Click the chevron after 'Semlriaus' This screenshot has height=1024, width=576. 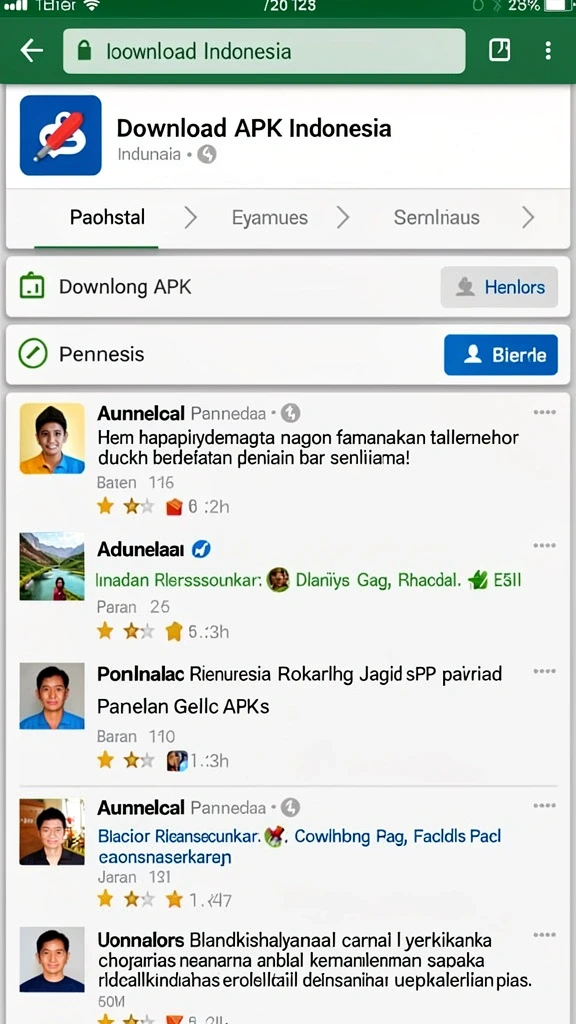[x=528, y=217]
